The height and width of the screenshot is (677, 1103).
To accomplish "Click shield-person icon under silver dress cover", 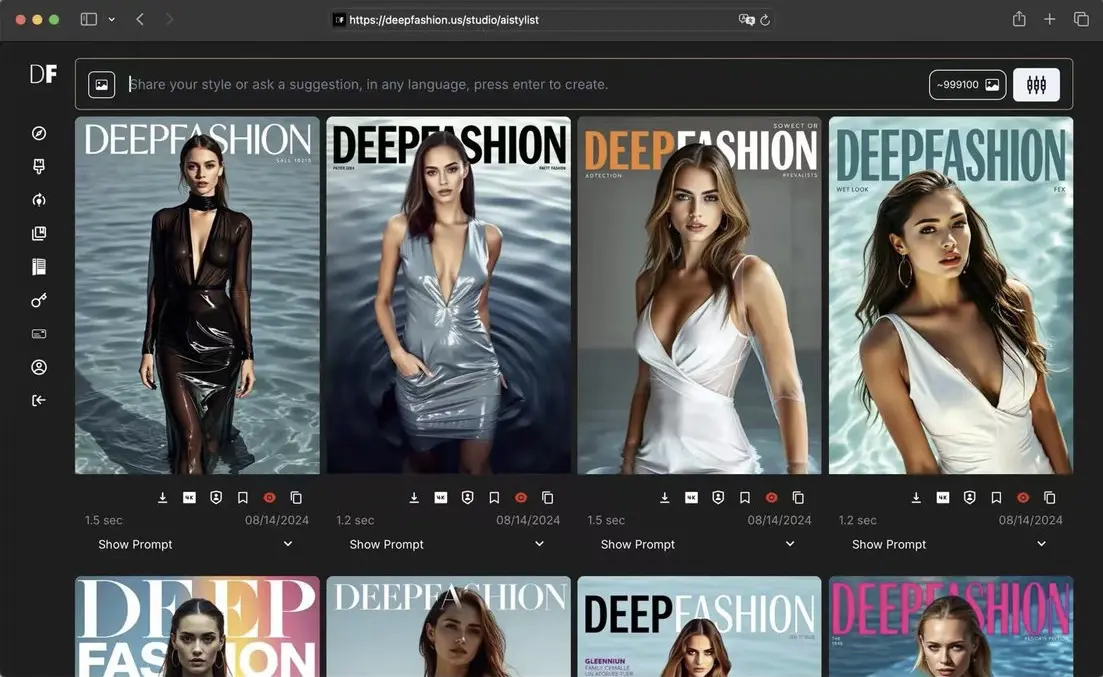I will click(468, 498).
